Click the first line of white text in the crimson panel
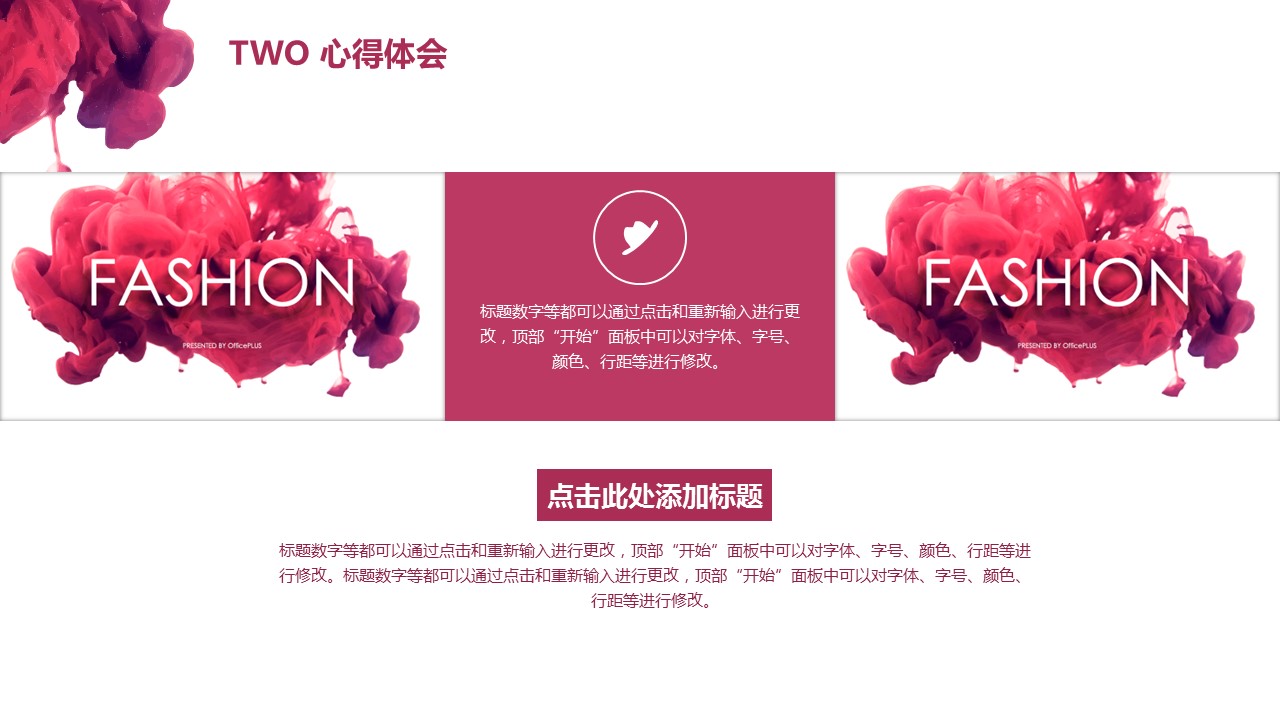 (640, 311)
